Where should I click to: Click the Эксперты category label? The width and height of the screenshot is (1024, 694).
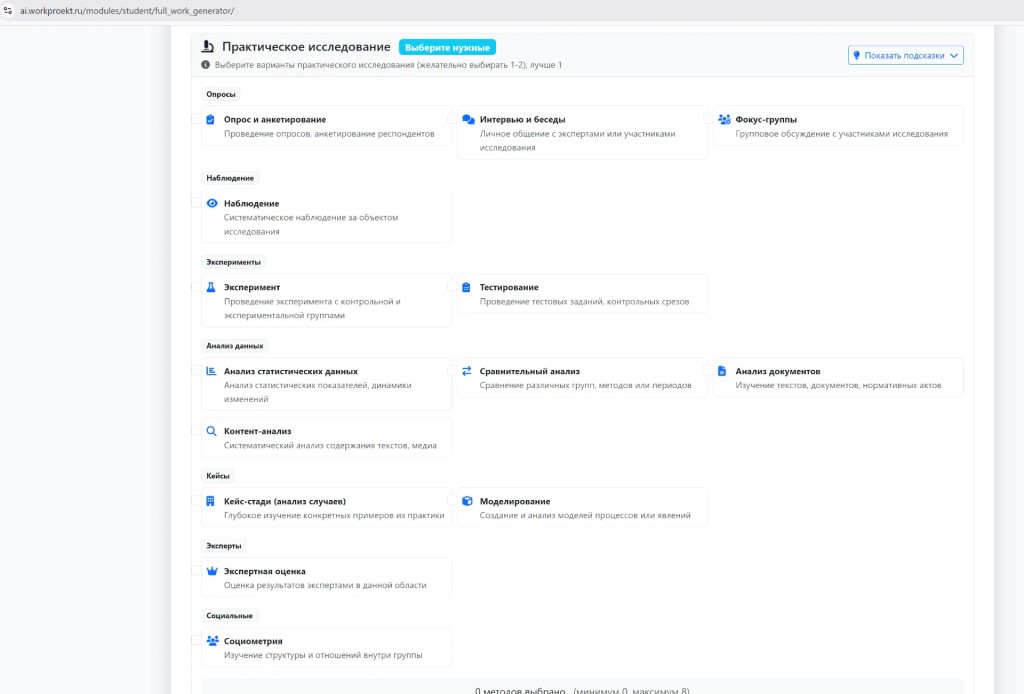tap(223, 545)
